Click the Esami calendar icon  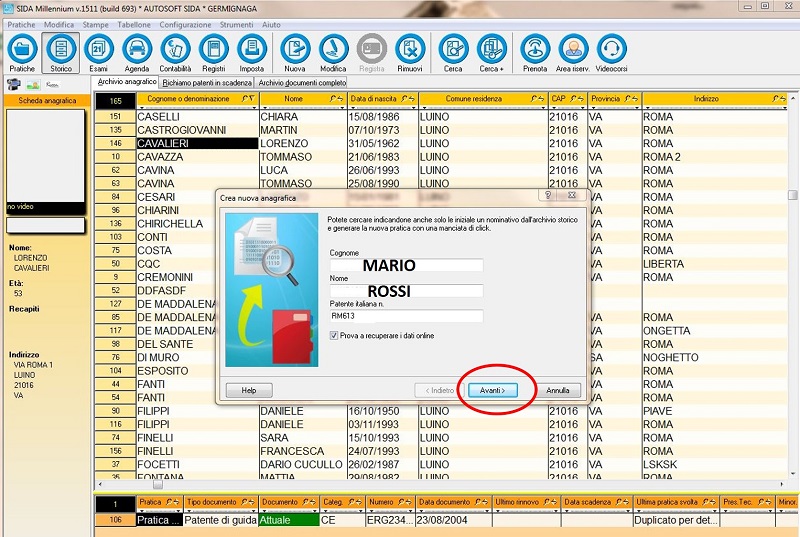point(98,50)
